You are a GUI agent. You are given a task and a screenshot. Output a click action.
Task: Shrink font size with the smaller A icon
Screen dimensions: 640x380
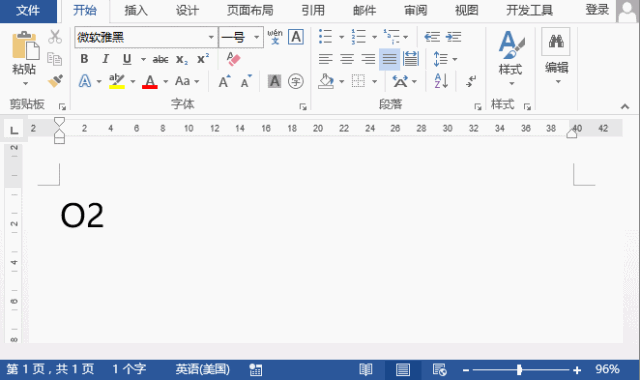pyautogui.click(x=246, y=81)
